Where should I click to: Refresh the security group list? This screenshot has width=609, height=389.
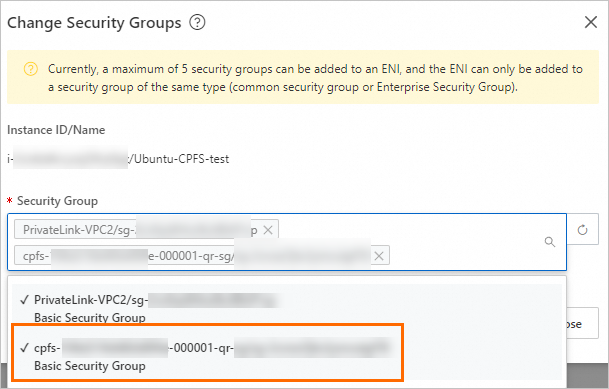(582, 230)
